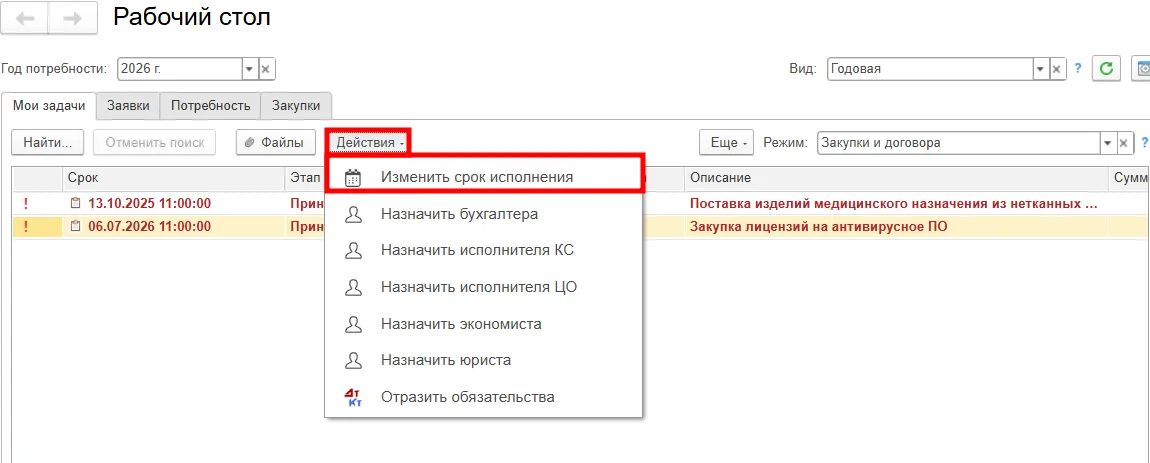The height and width of the screenshot is (463, 1150).
Task: Click description Поставка изделий медицинского назначения
Action: click(894, 203)
